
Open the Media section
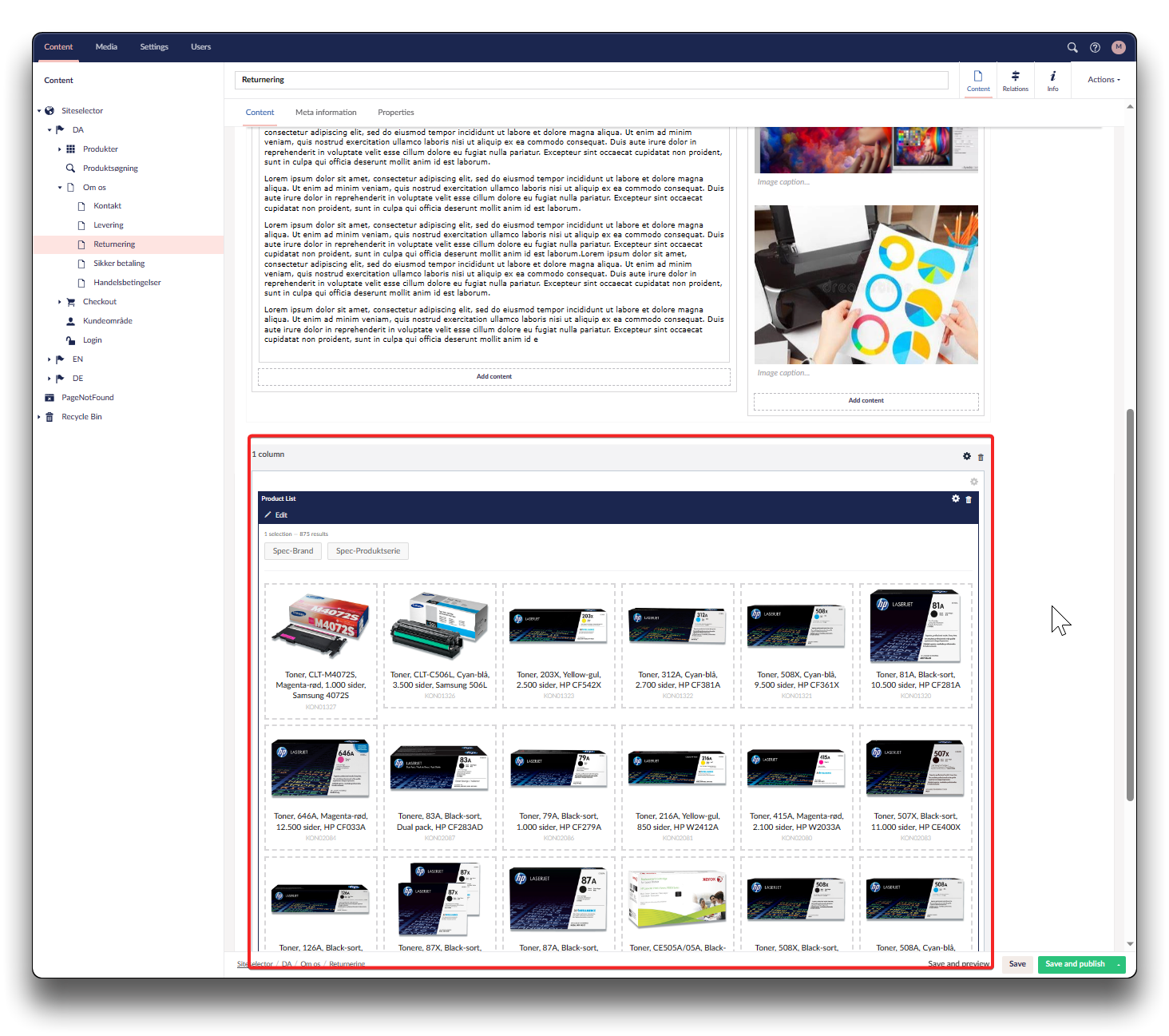point(106,47)
